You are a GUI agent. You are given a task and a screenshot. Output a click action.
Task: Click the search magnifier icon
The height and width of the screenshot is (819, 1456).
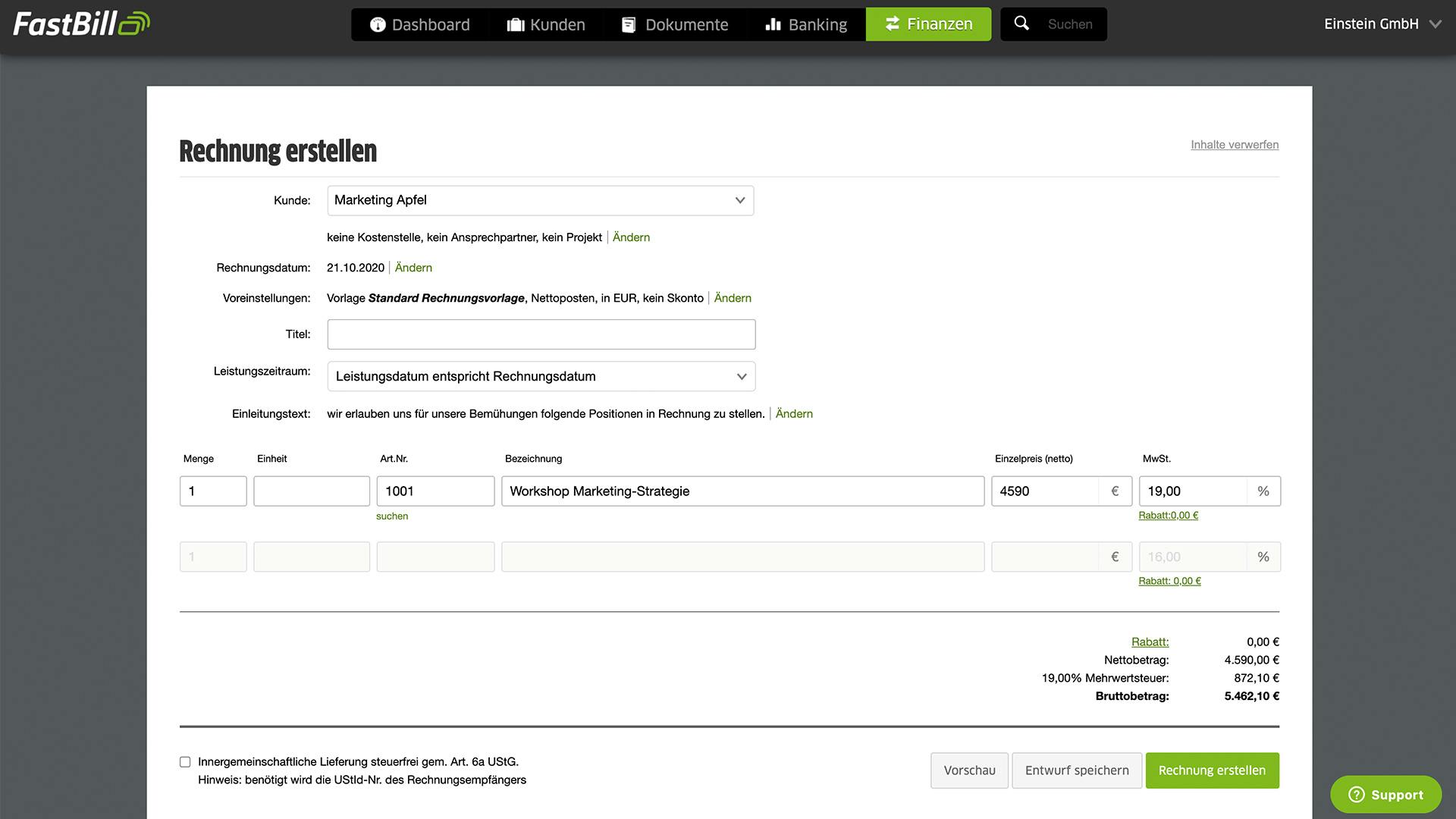tap(1021, 24)
